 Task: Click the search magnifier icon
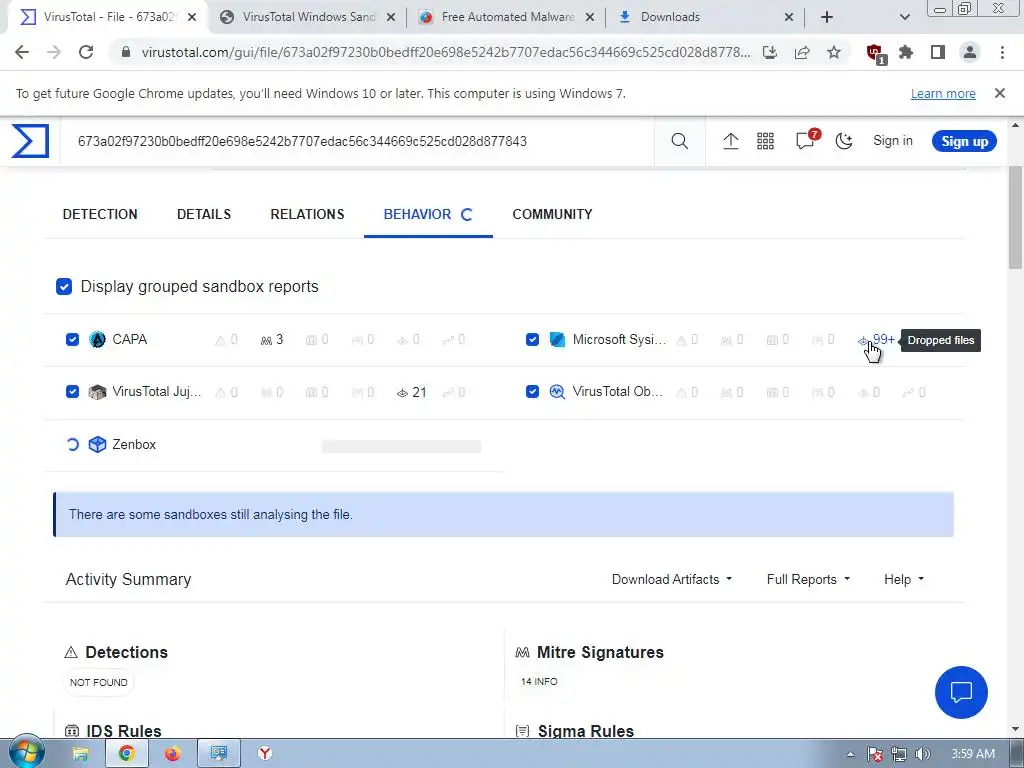click(x=679, y=141)
